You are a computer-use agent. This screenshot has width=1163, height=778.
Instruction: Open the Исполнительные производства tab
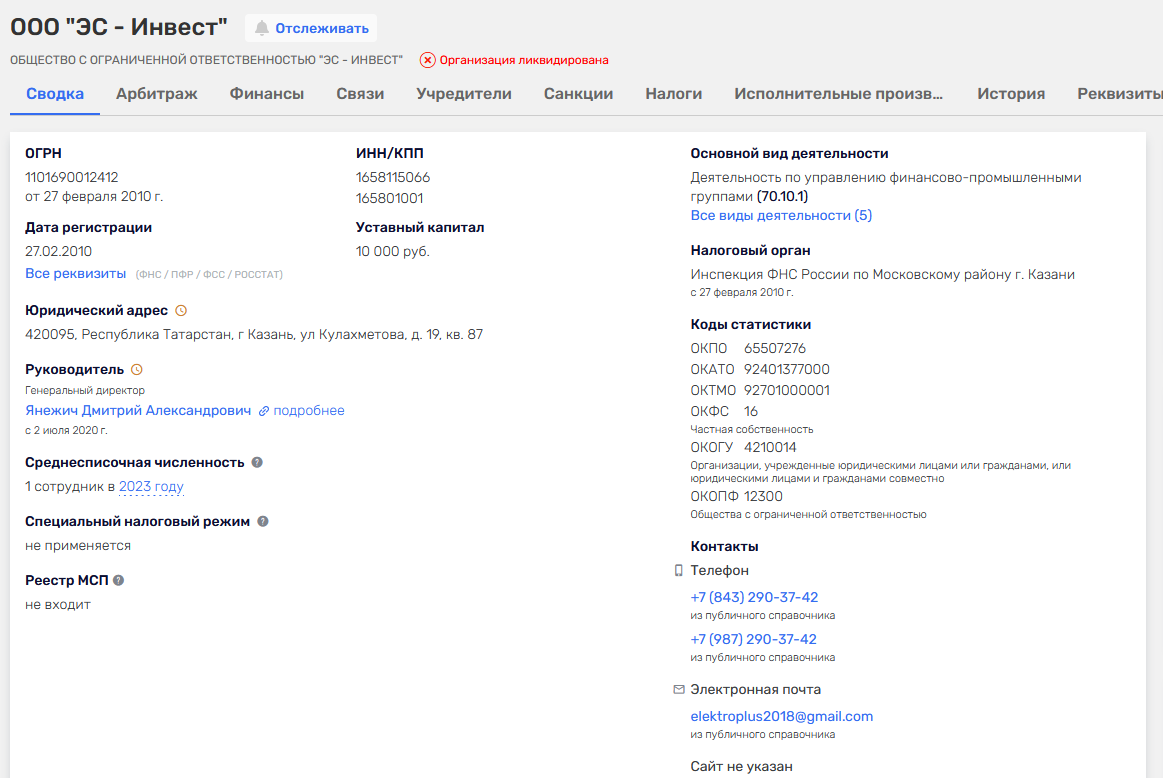click(x=838, y=94)
